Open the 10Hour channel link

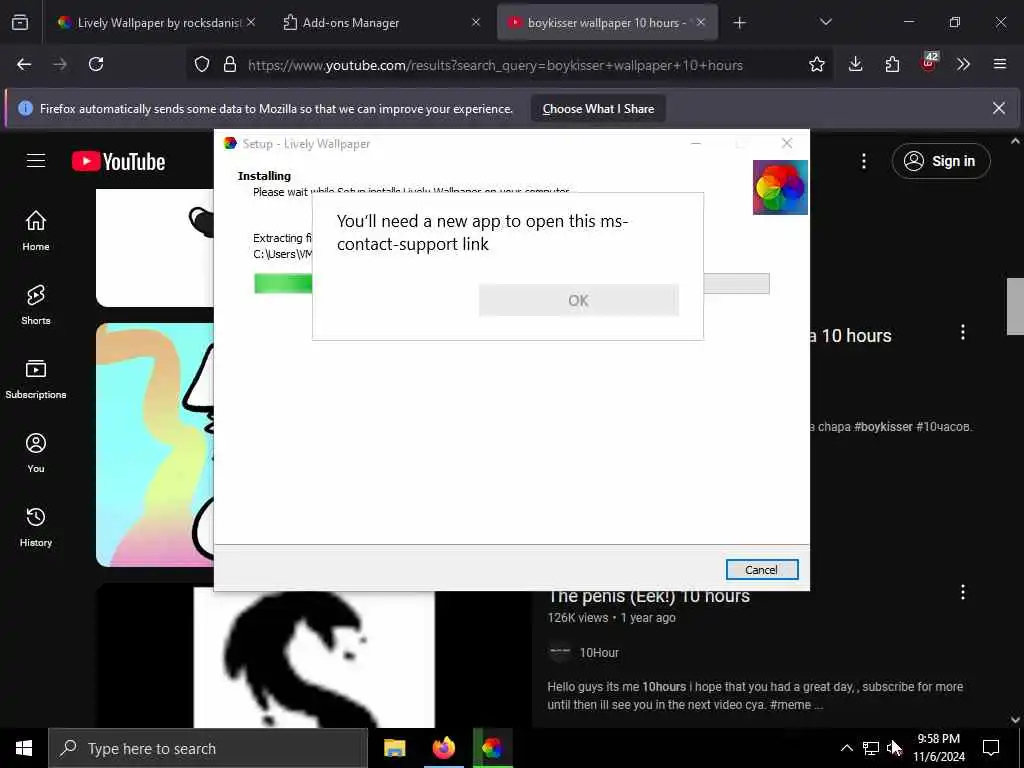pos(599,652)
